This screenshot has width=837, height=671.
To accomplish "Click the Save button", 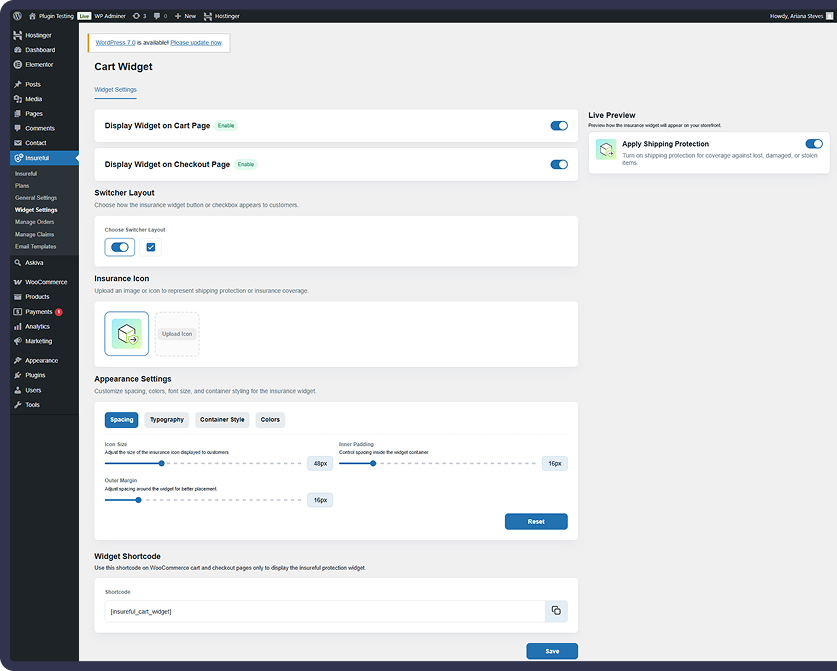I will click(552, 651).
